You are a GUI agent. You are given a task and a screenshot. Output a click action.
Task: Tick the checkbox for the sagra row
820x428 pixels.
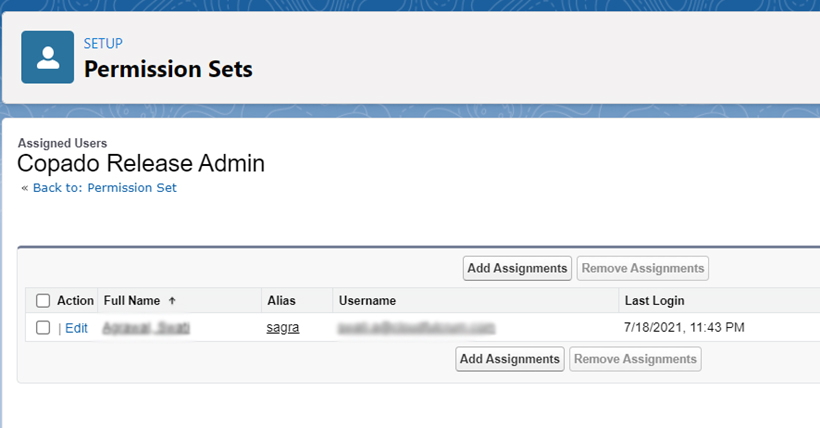(x=43, y=327)
